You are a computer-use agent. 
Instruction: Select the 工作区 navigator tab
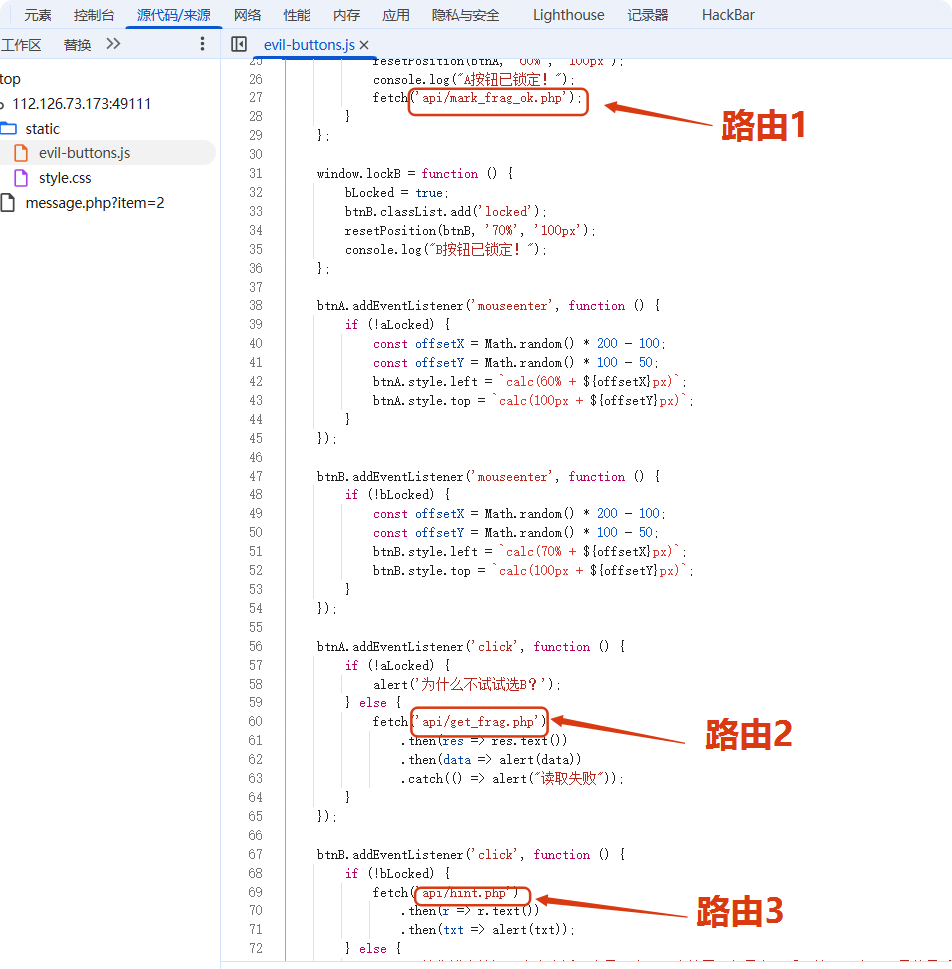(x=21, y=45)
